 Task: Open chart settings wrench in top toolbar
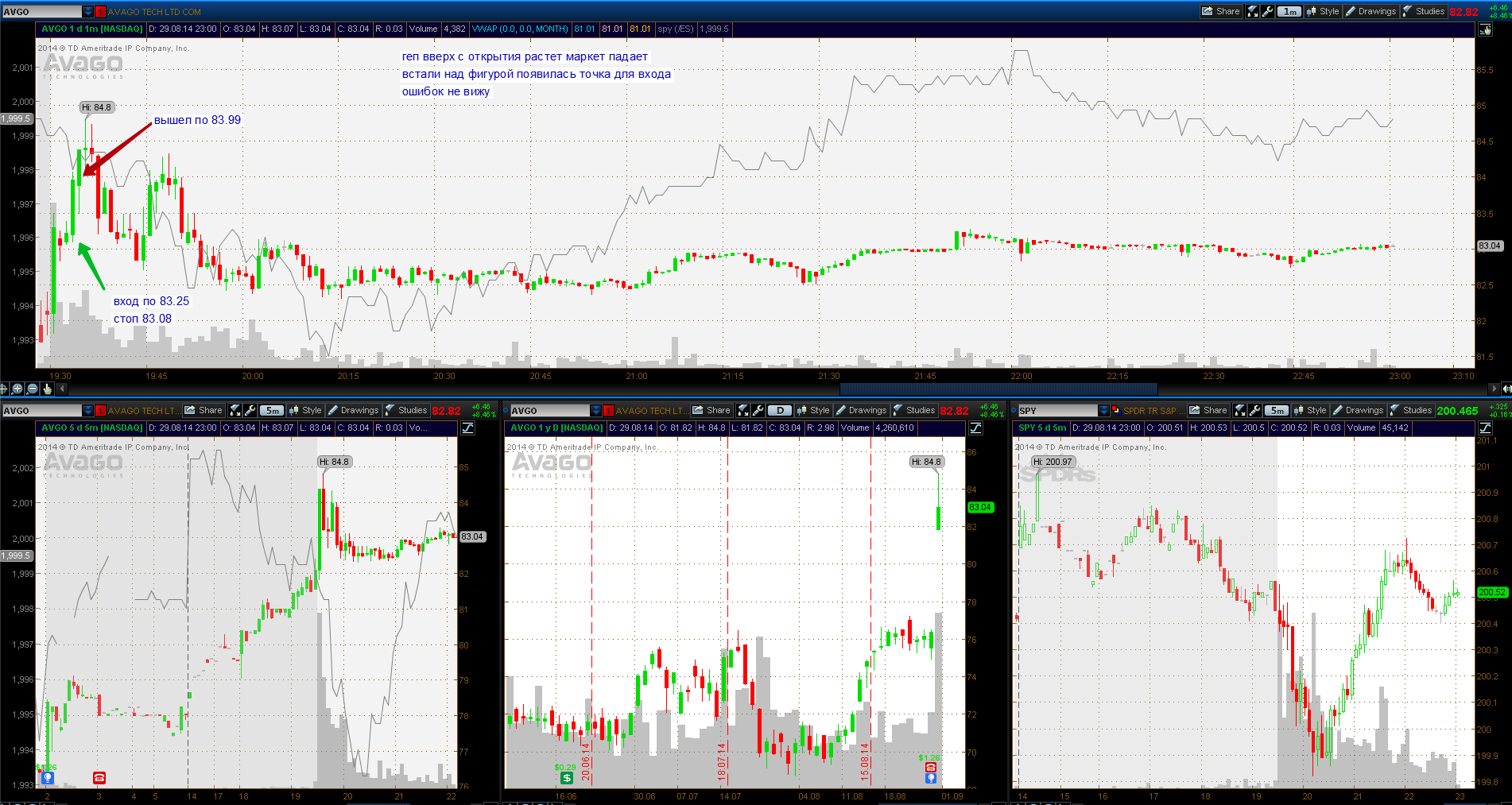click(x=1267, y=11)
